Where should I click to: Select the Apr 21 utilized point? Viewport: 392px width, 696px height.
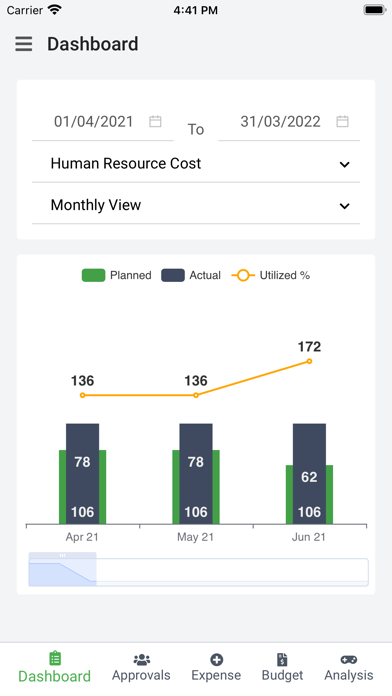tap(83, 395)
